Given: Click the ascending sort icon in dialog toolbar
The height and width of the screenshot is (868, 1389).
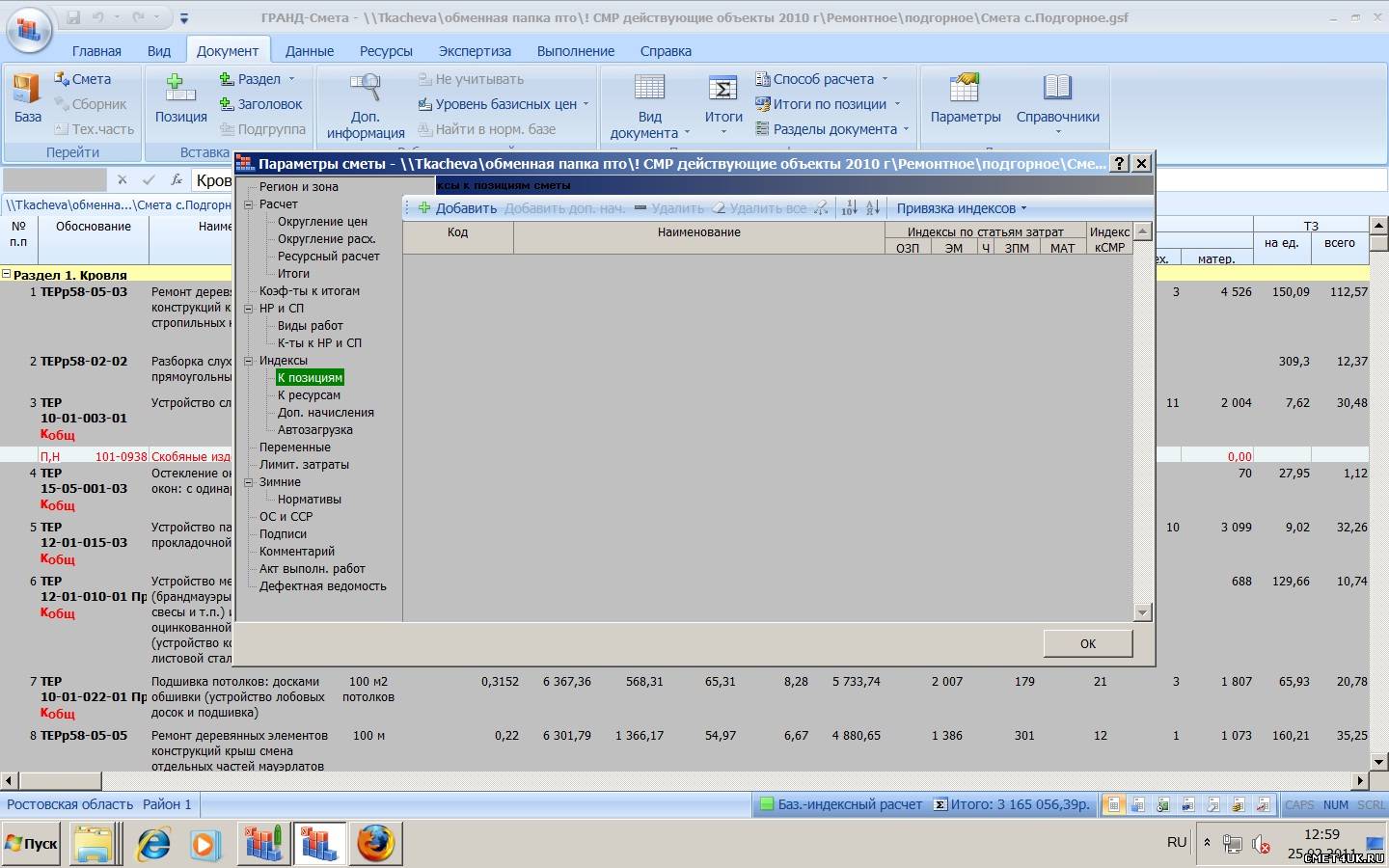Looking at the screenshot, I should [x=849, y=208].
